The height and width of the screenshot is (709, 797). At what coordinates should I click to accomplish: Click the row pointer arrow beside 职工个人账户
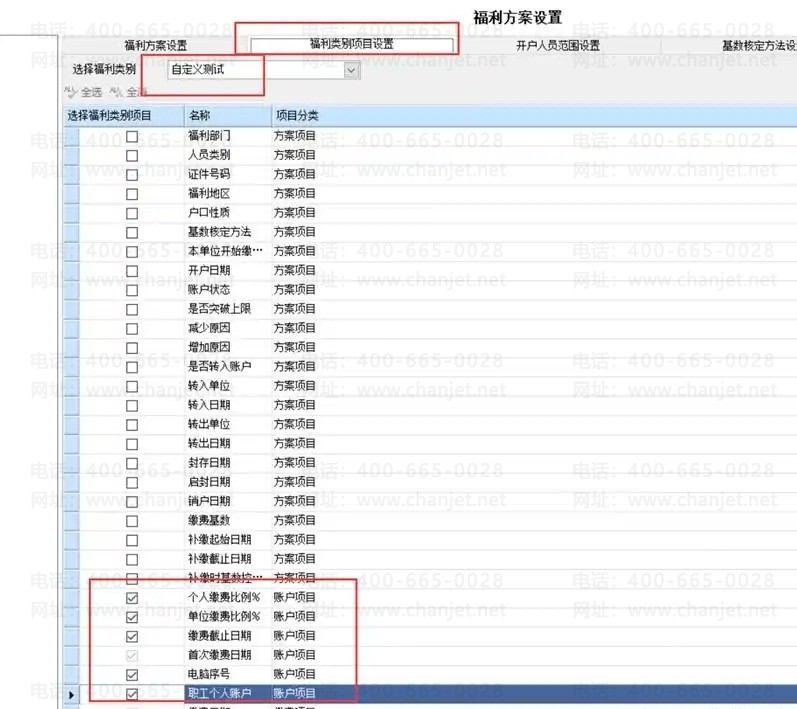click(x=69, y=693)
